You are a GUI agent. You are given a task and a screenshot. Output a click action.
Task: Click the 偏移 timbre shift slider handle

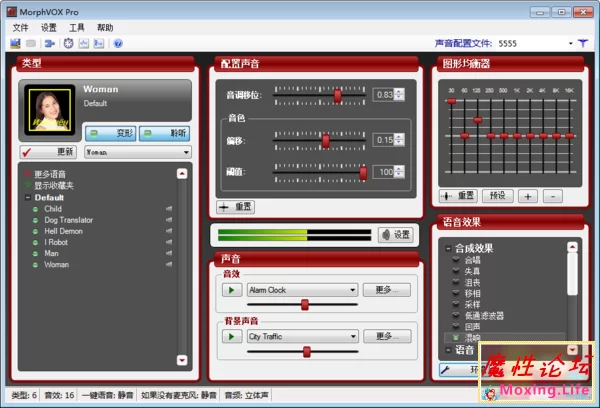coord(326,141)
